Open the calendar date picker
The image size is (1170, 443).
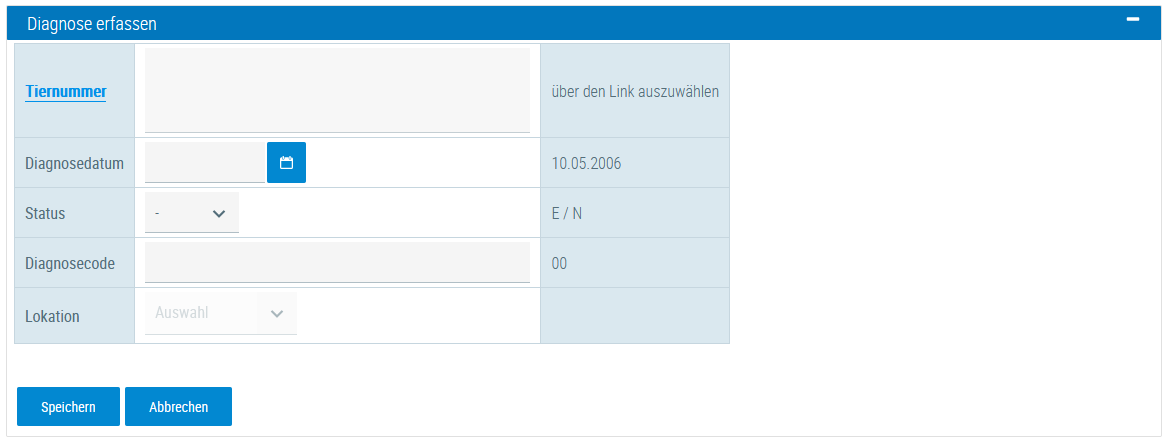click(x=286, y=163)
